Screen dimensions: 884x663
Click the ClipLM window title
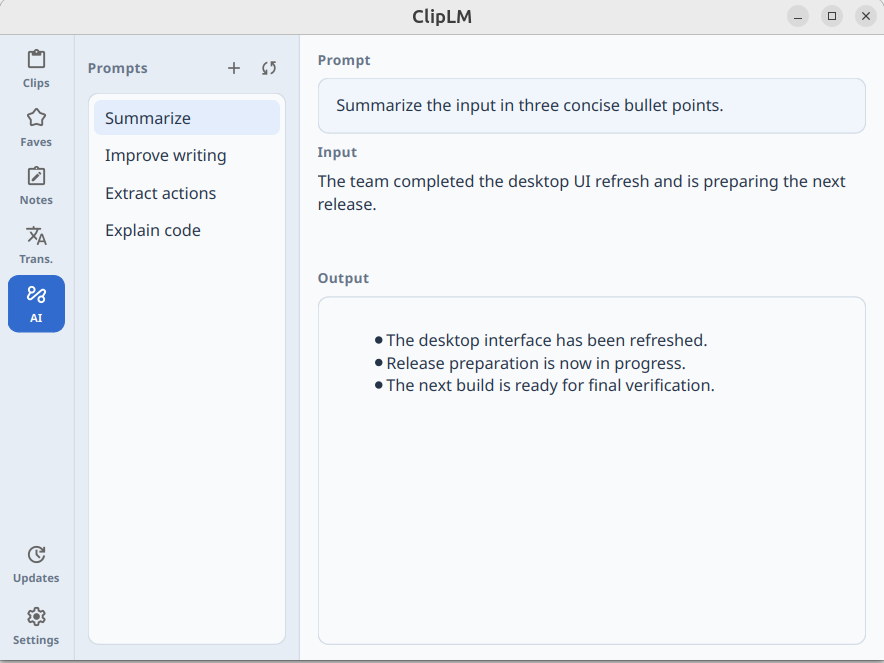coord(442,16)
